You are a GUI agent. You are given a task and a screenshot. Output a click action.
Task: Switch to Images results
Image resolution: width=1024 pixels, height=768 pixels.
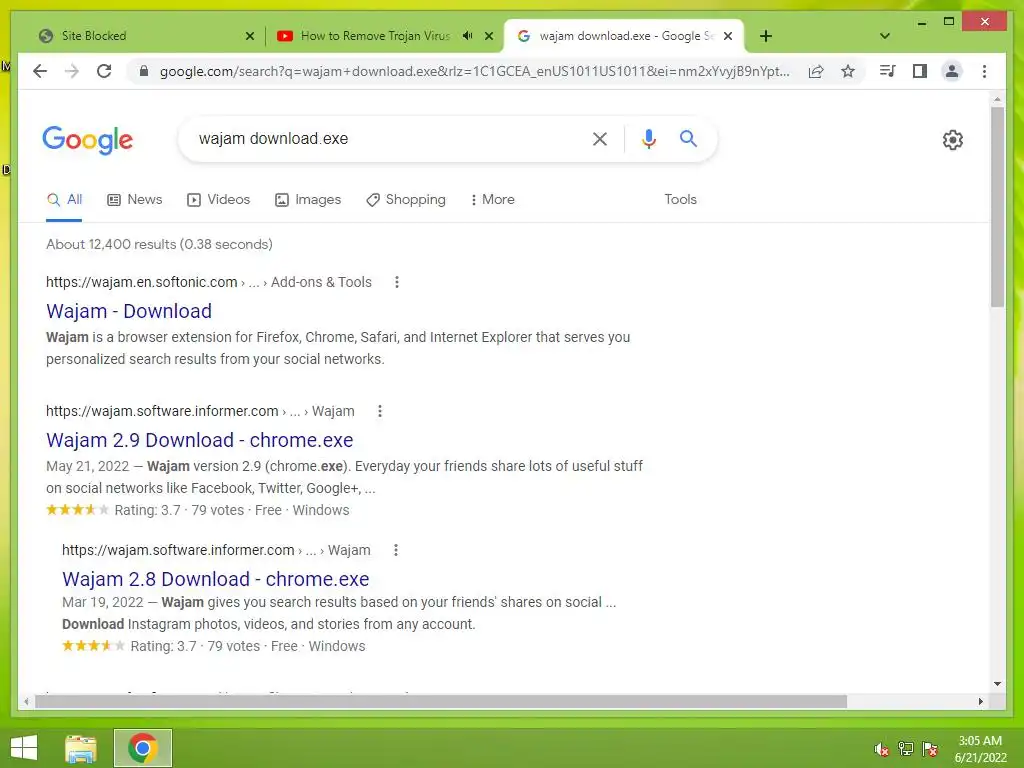(x=308, y=200)
